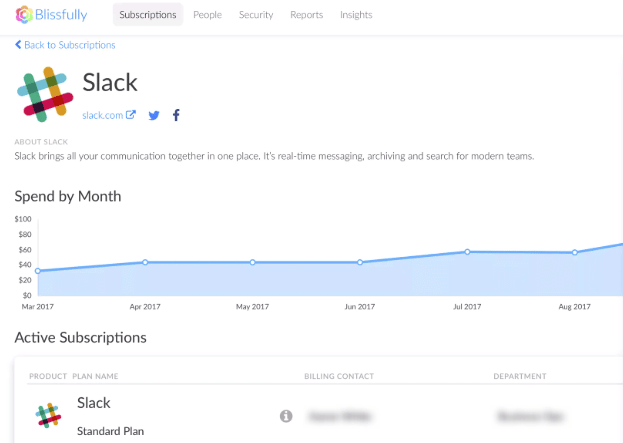The height and width of the screenshot is (443, 623).
Task: Click the Blissfully logo icon
Action: pos(23,16)
